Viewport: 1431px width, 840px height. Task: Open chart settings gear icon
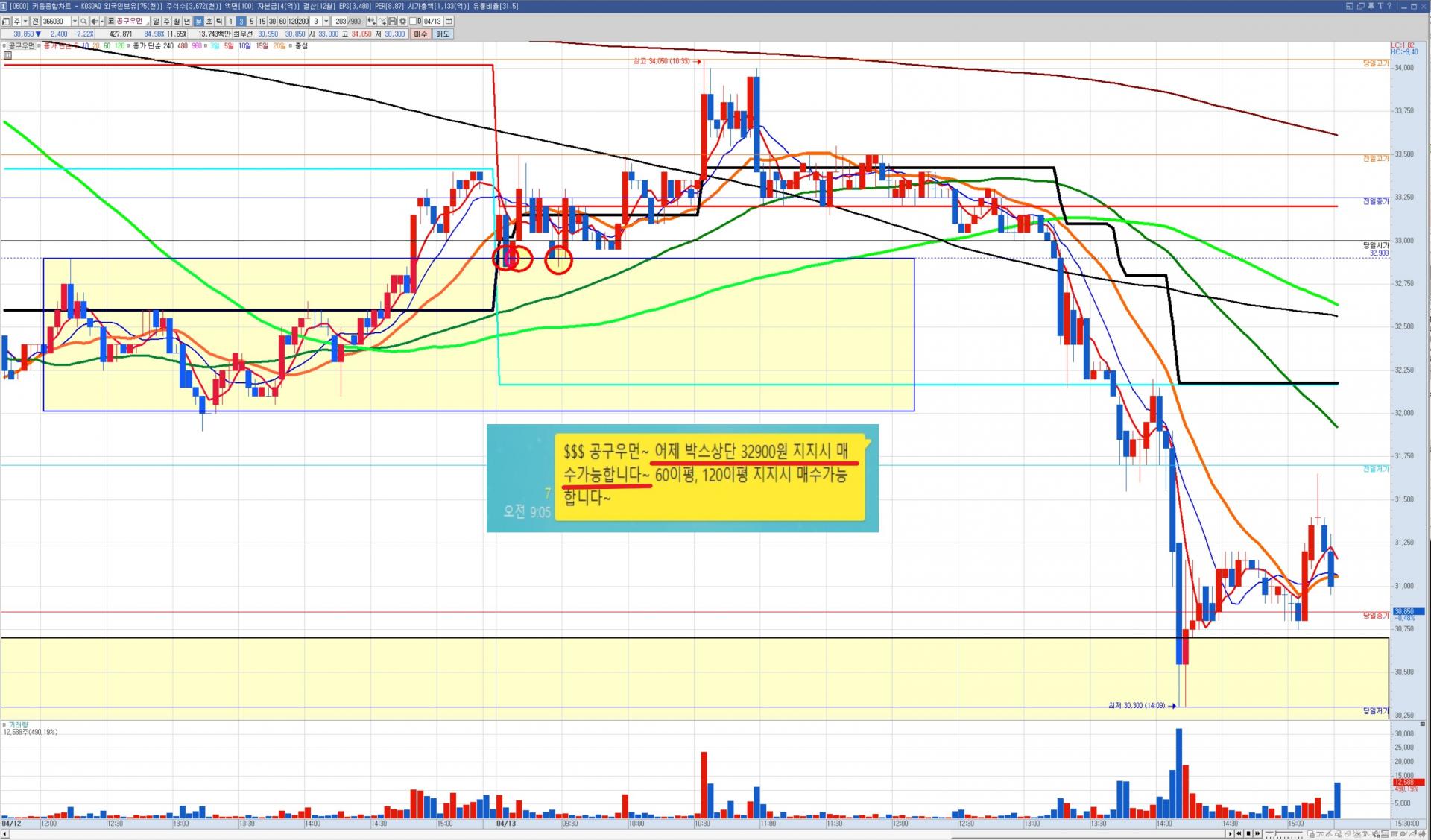click(402, 22)
